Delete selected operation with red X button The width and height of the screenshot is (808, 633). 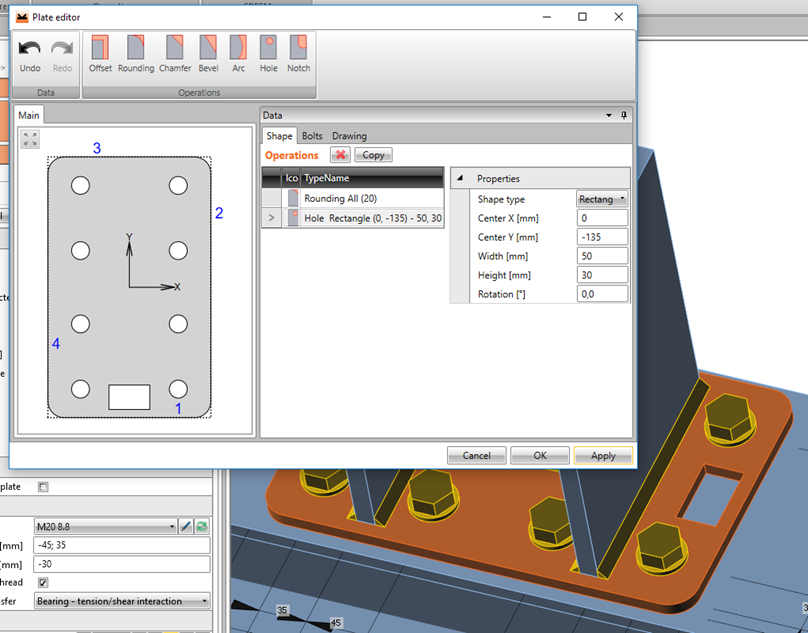pyautogui.click(x=340, y=155)
